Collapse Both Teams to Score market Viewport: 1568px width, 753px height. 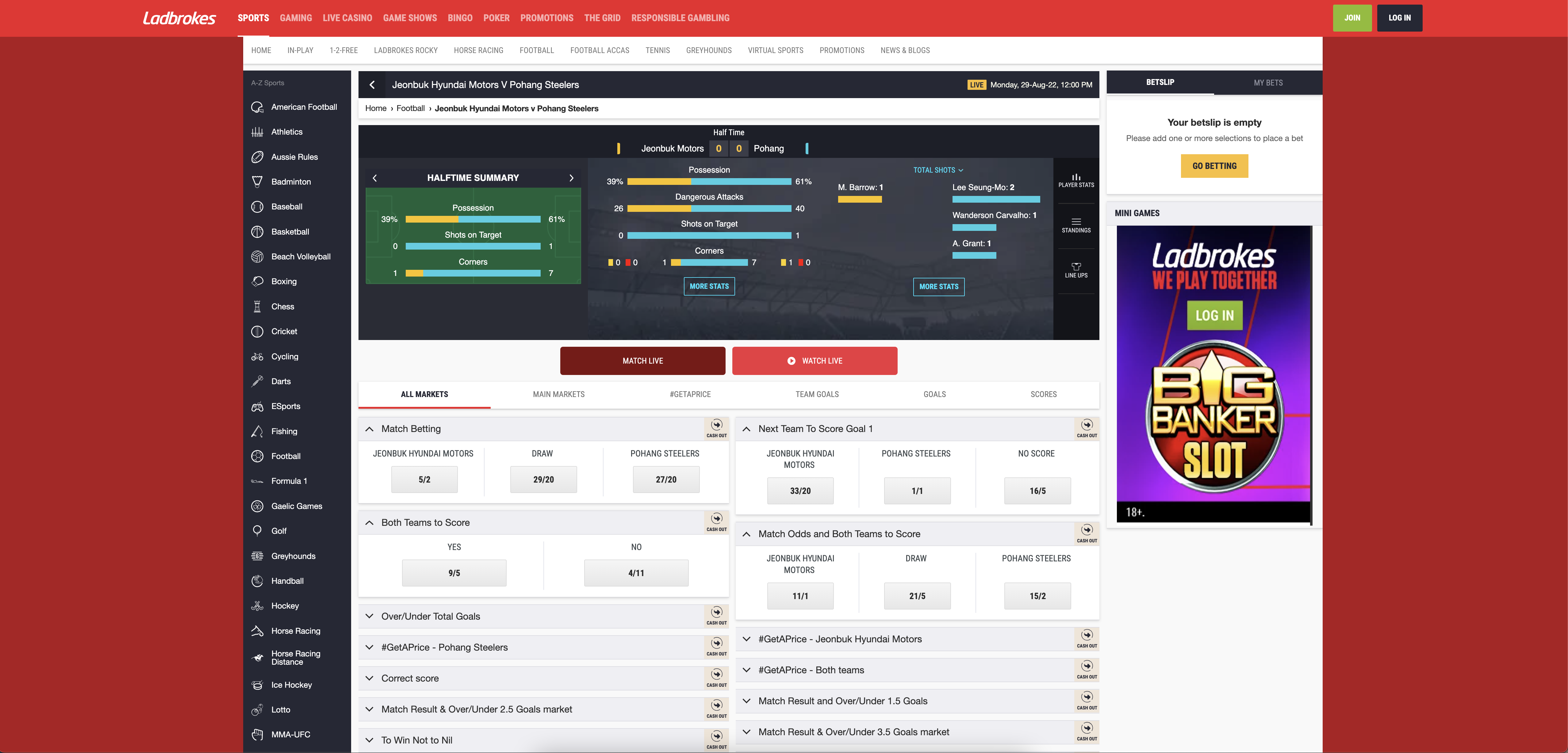point(370,523)
